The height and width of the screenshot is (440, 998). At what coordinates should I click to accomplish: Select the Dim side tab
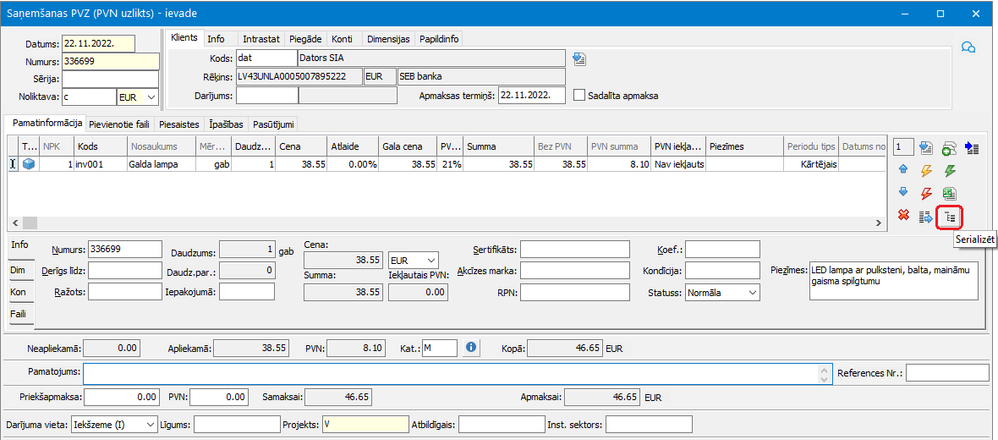[x=18, y=269]
